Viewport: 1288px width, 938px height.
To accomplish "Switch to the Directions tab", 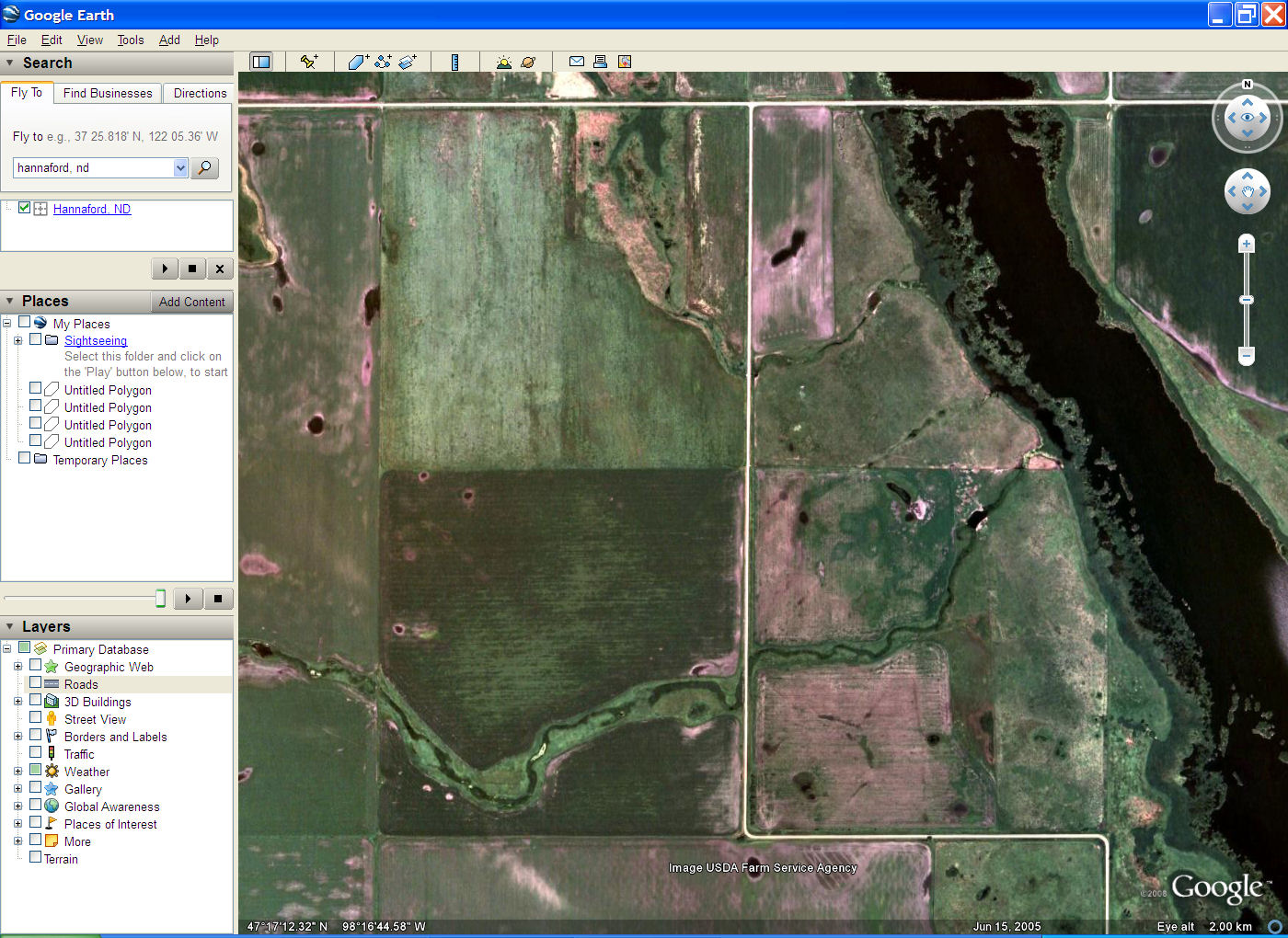I will pos(200,93).
